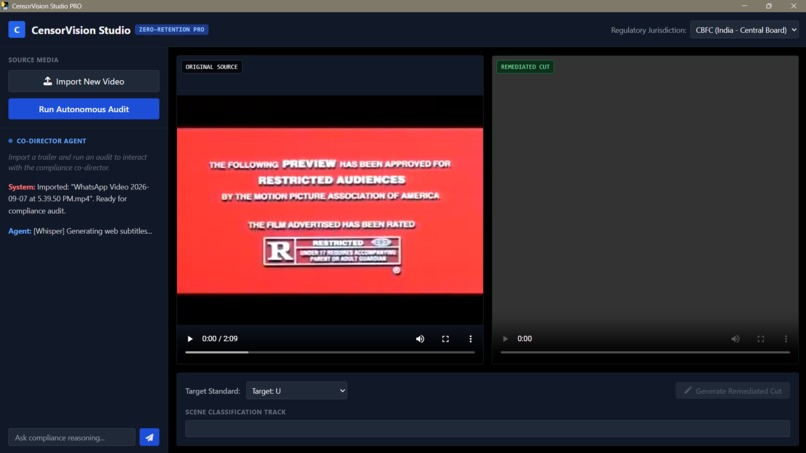Image resolution: width=806 pixels, height=453 pixels.
Task: Click the Scene Classification Track bar
Action: tap(487, 428)
